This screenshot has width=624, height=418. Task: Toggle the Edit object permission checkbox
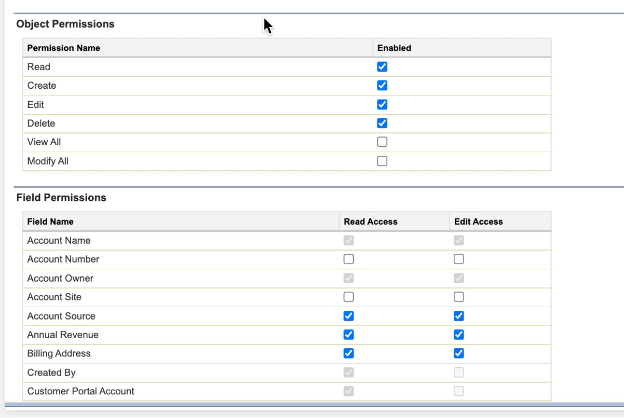(382, 104)
